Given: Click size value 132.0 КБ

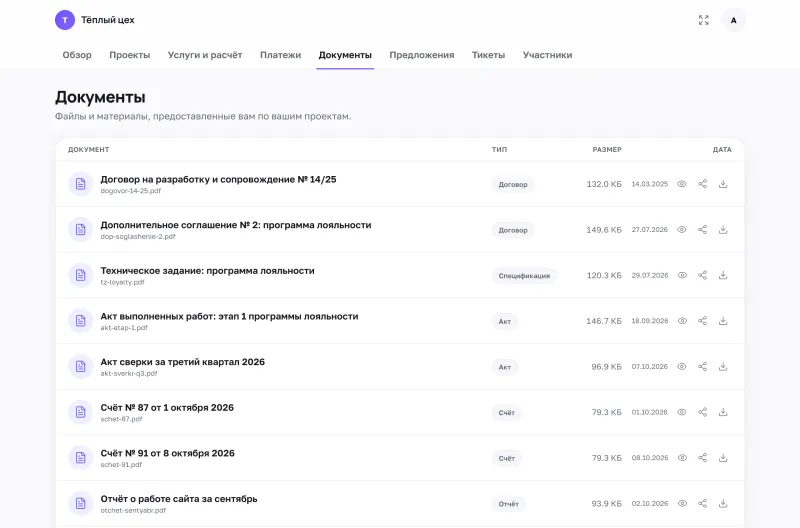Looking at the screenshot, I should [x=604, y=184].
